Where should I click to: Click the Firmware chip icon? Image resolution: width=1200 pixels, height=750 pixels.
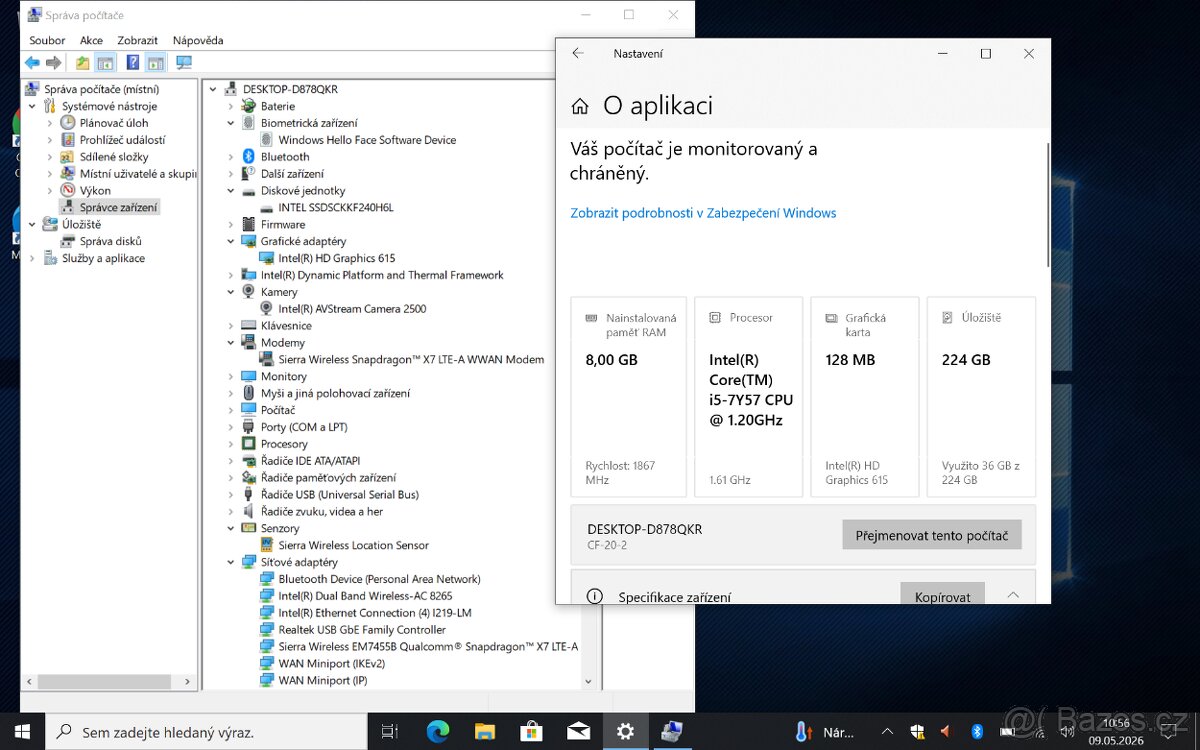point(249,224)
